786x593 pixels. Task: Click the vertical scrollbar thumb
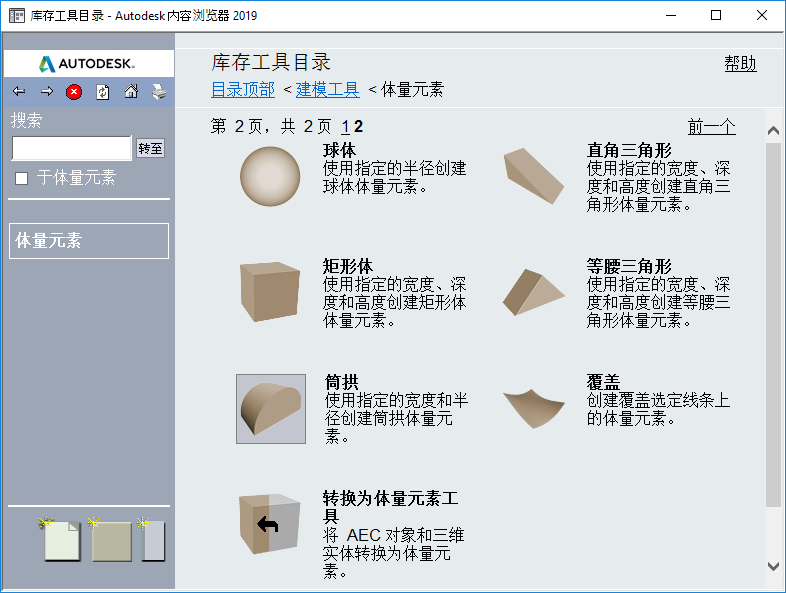tap(773, 324)
